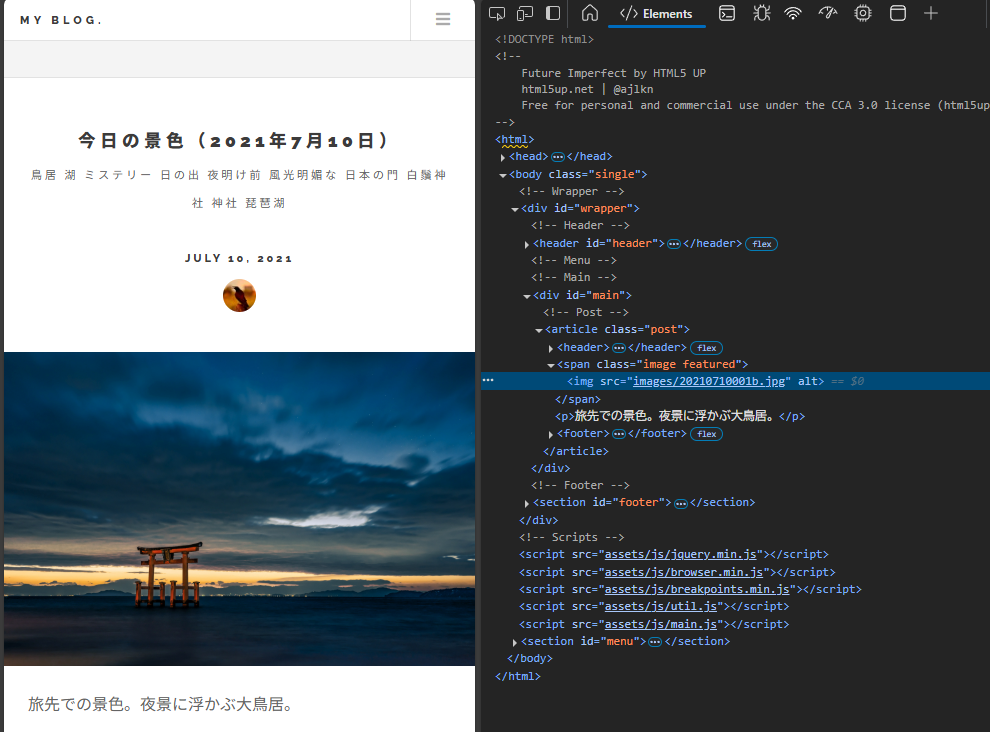Image resolution: width=990 pixels, height=732 pixels.
Task: Collapse the article class post node
Action: click(539, 330)
